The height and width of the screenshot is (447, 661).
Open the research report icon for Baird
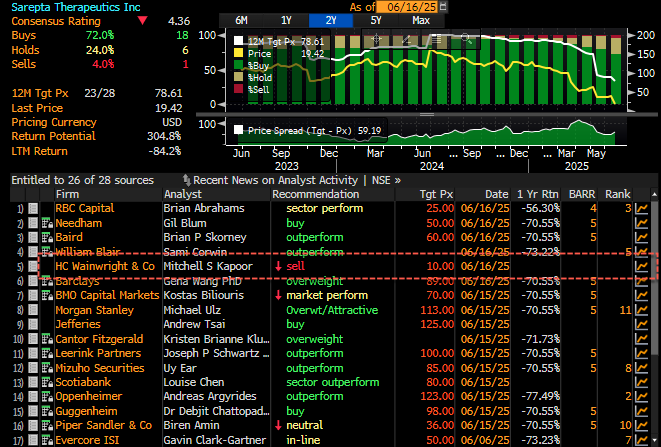[47, 237]
